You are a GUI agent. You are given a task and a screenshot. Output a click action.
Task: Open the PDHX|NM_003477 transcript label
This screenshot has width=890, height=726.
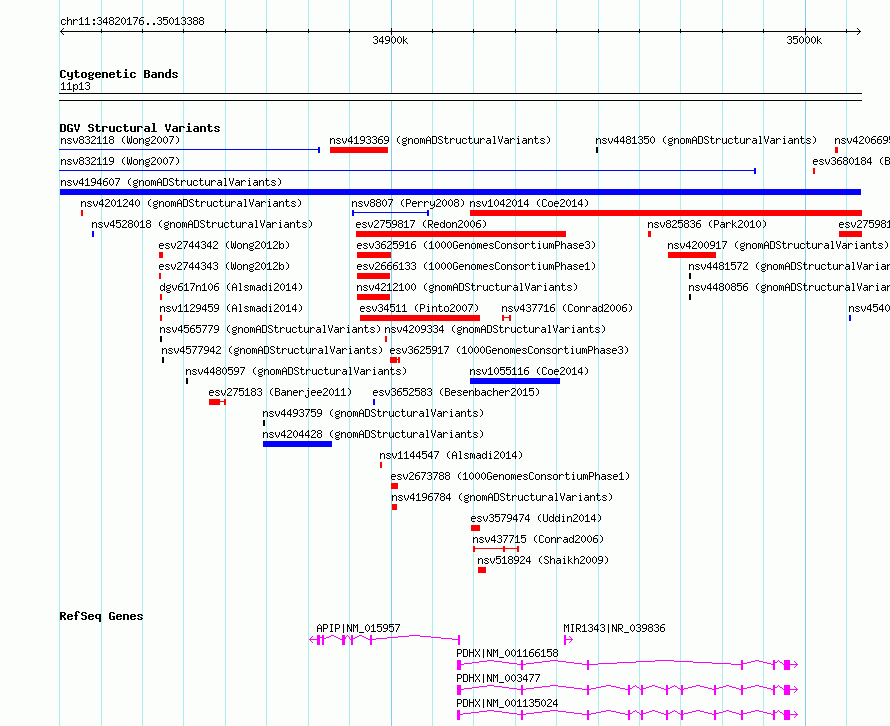(498, 678)
